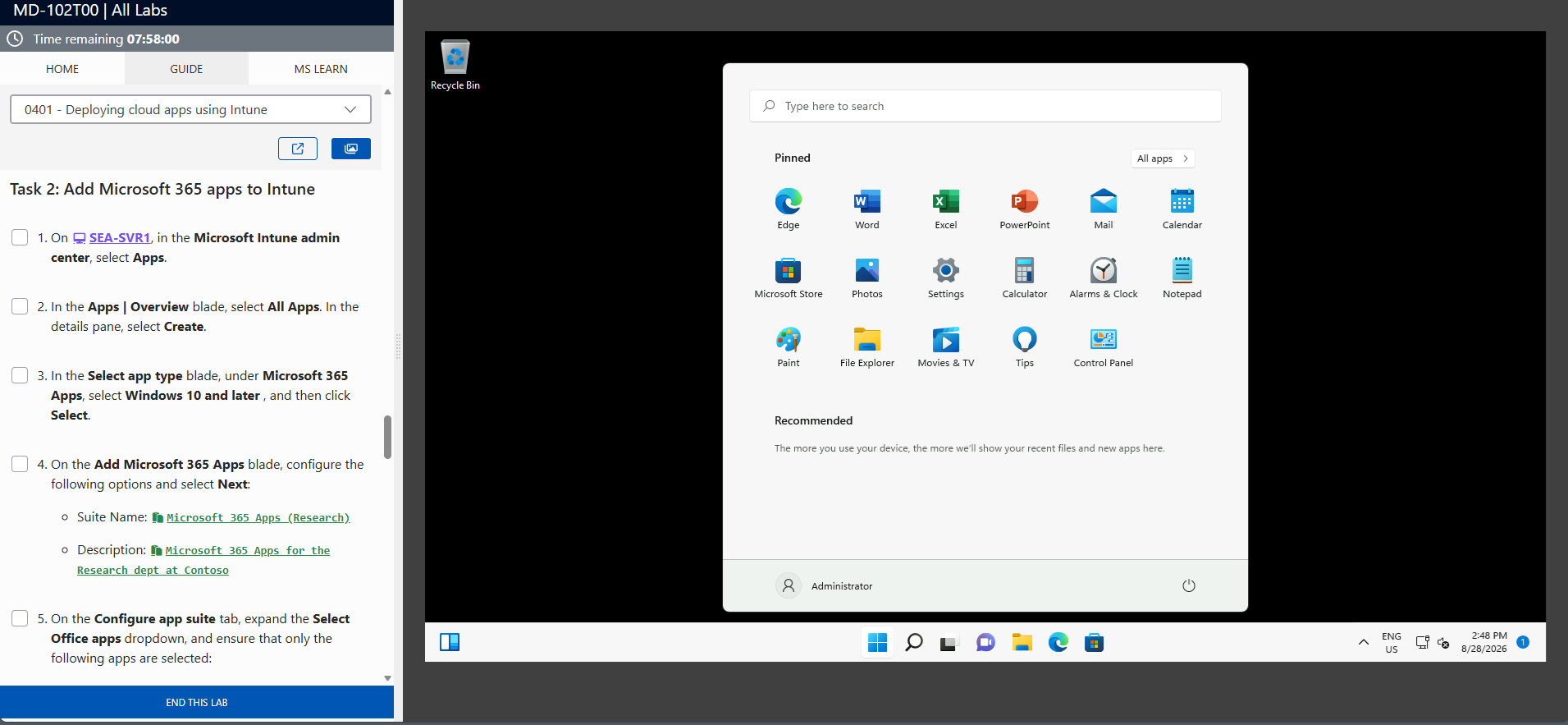Launch Edge from the taskbar
This screenshot has height=725, width=1568.
click(x=1058, y=642)
